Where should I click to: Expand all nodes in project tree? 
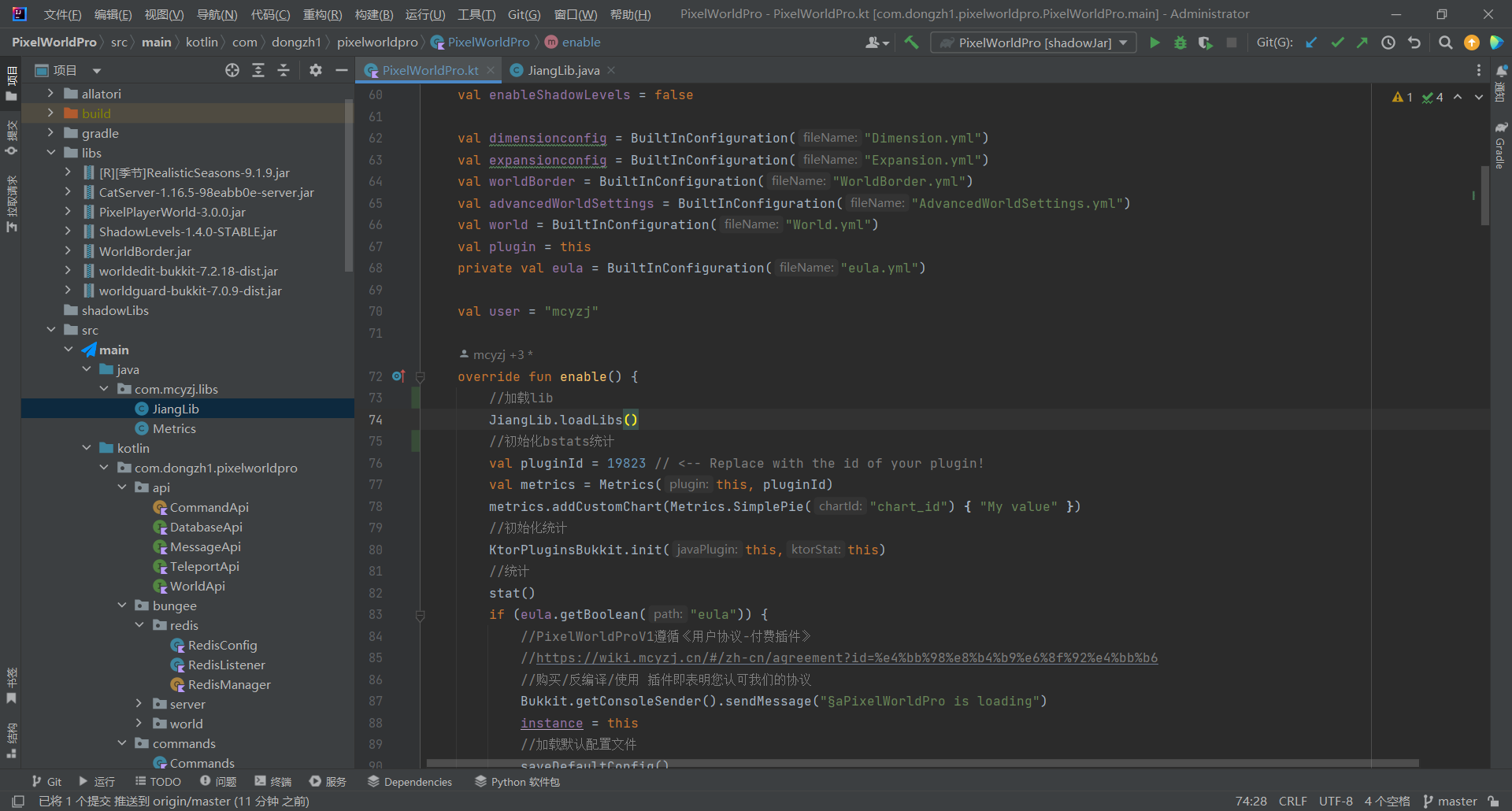[x=258, y=70]
